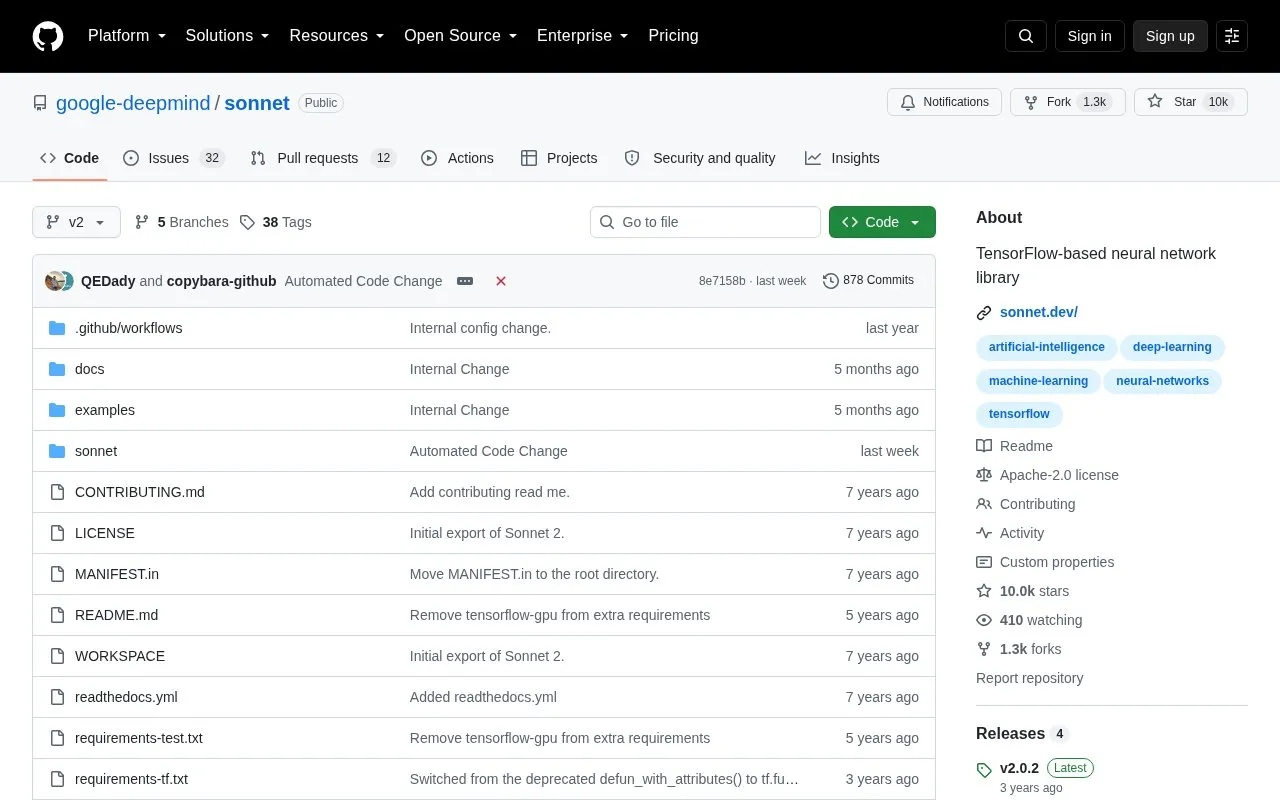Expand the Platform menu

pyautogui.click(x=127, y=36)
